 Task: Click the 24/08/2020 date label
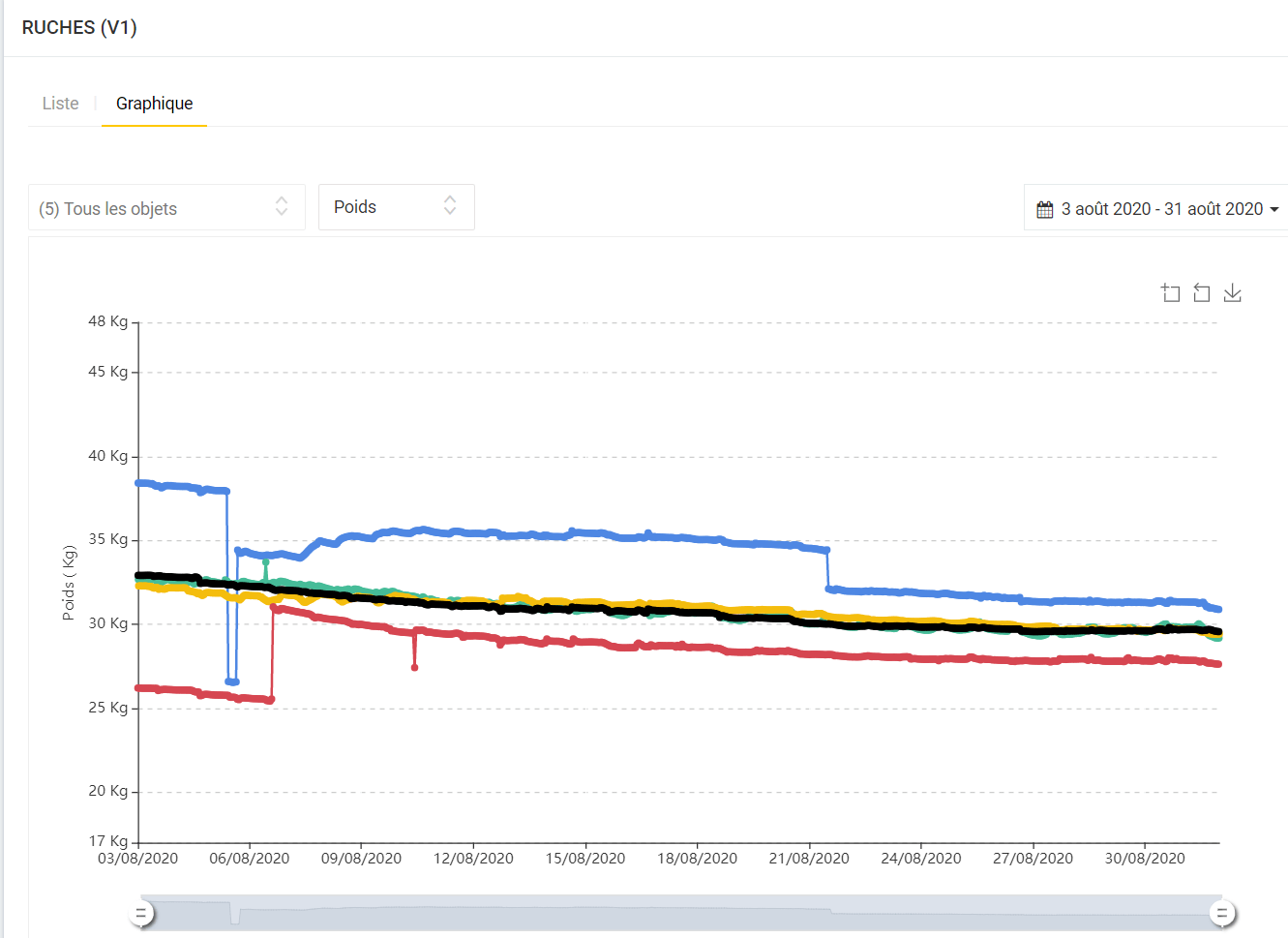[921, 859]
